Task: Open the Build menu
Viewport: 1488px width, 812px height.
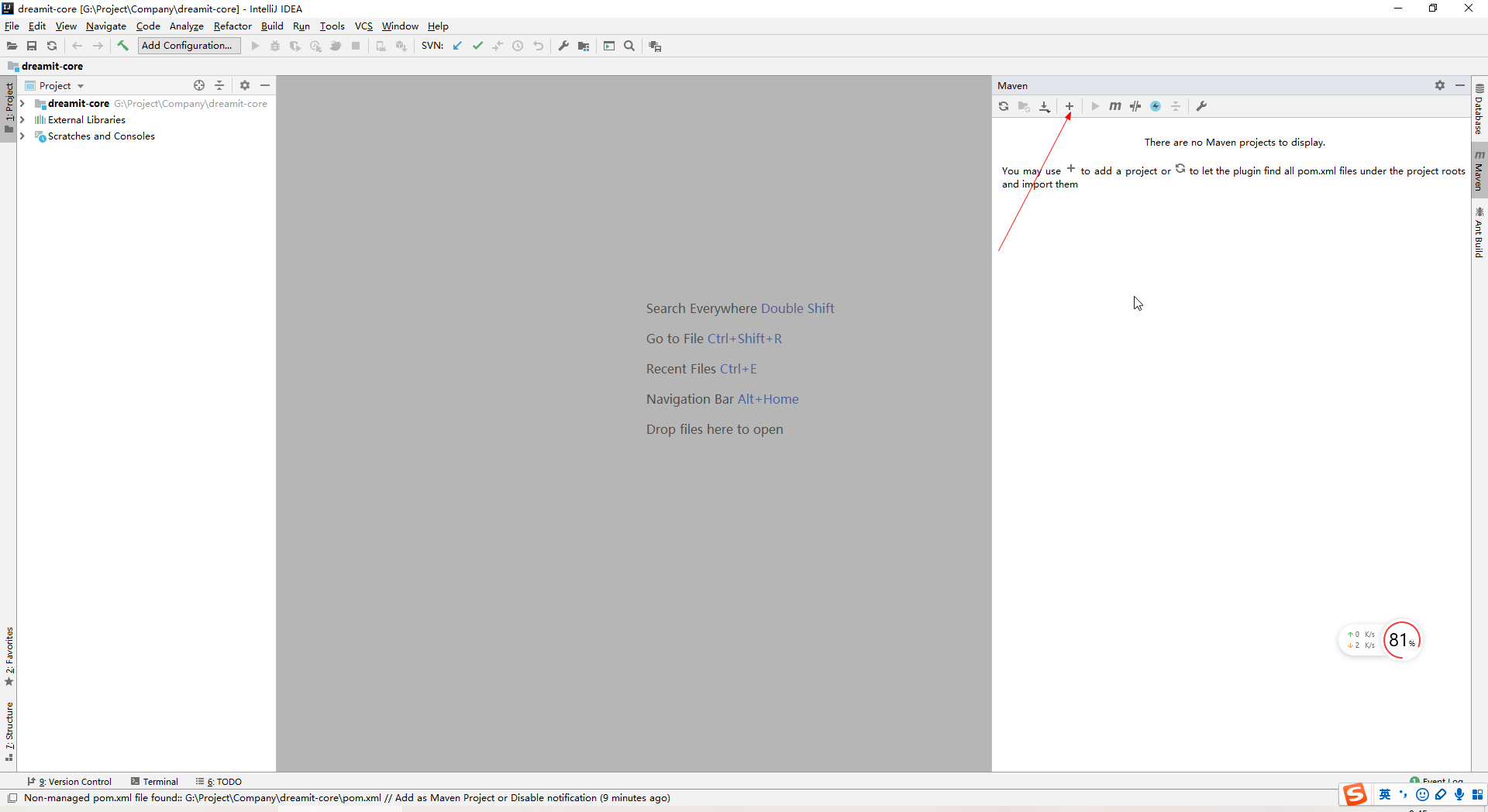Action: point(272,26)
